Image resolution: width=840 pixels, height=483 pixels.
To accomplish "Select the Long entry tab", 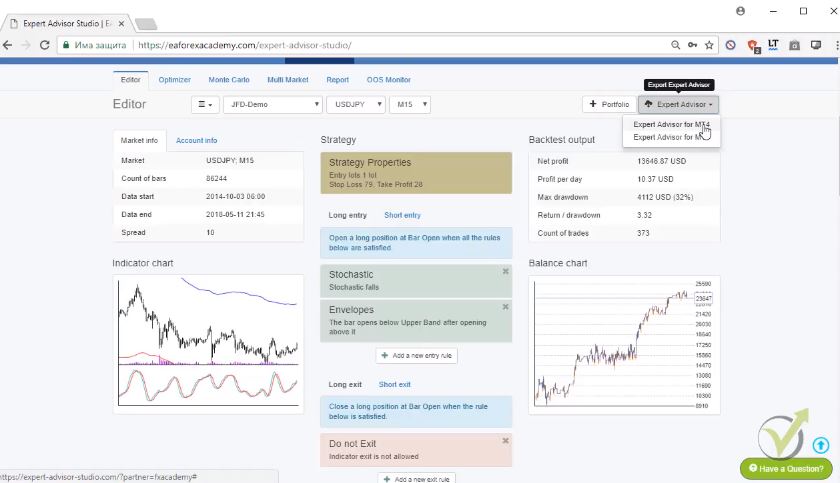I will click(348, 215).
